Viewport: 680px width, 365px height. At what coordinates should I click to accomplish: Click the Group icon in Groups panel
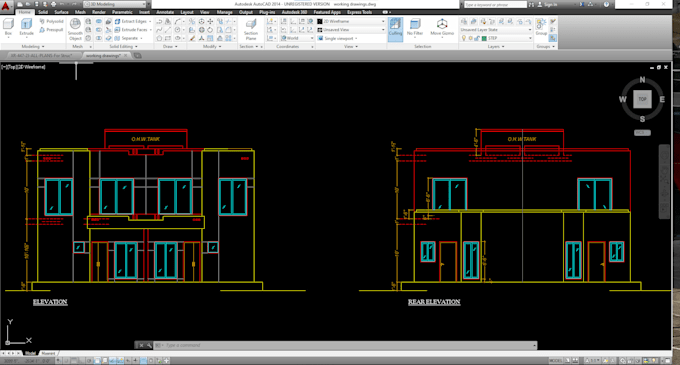point(541,27)
